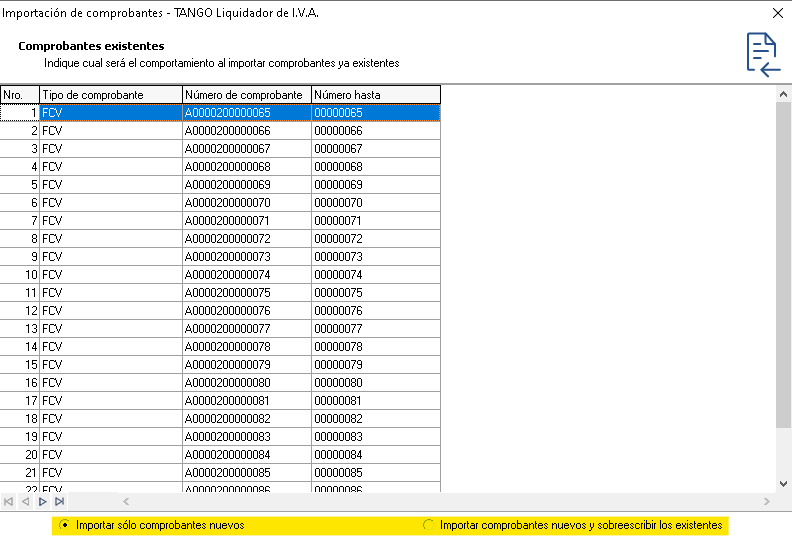Click FCV type cell in row 21
The image size is (792, 551).
[111, 473]
